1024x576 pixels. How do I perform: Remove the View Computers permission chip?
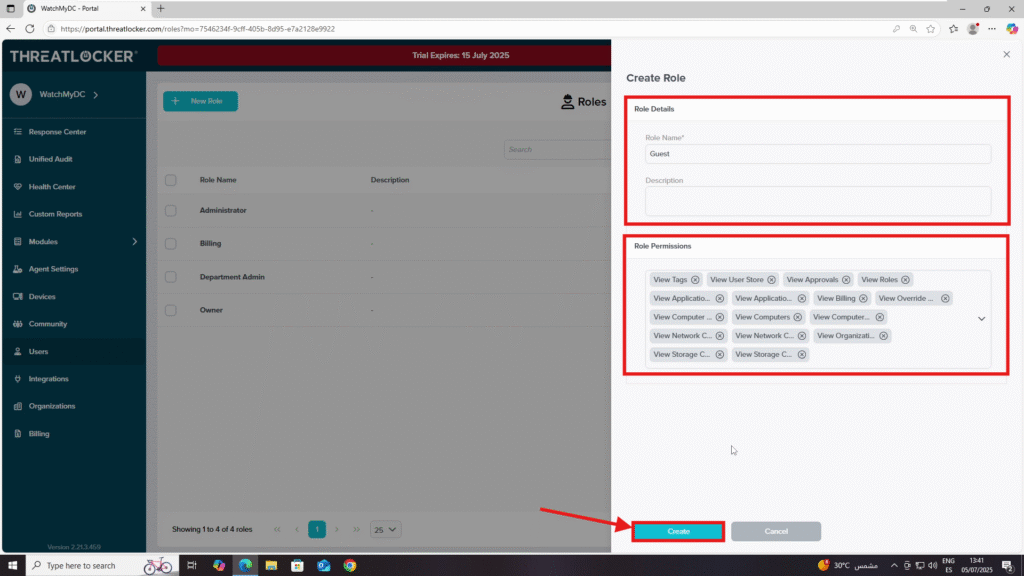797,317
